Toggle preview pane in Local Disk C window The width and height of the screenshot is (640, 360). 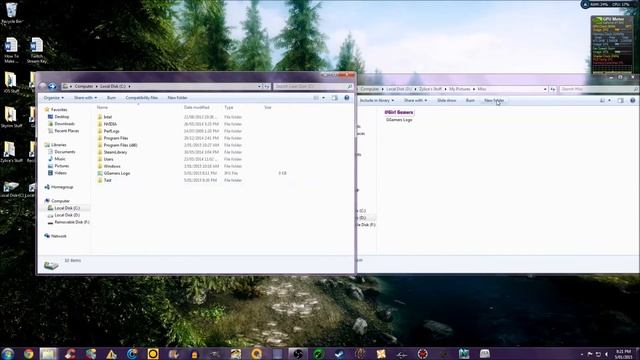pyautogui.click(x=335, y=98)
